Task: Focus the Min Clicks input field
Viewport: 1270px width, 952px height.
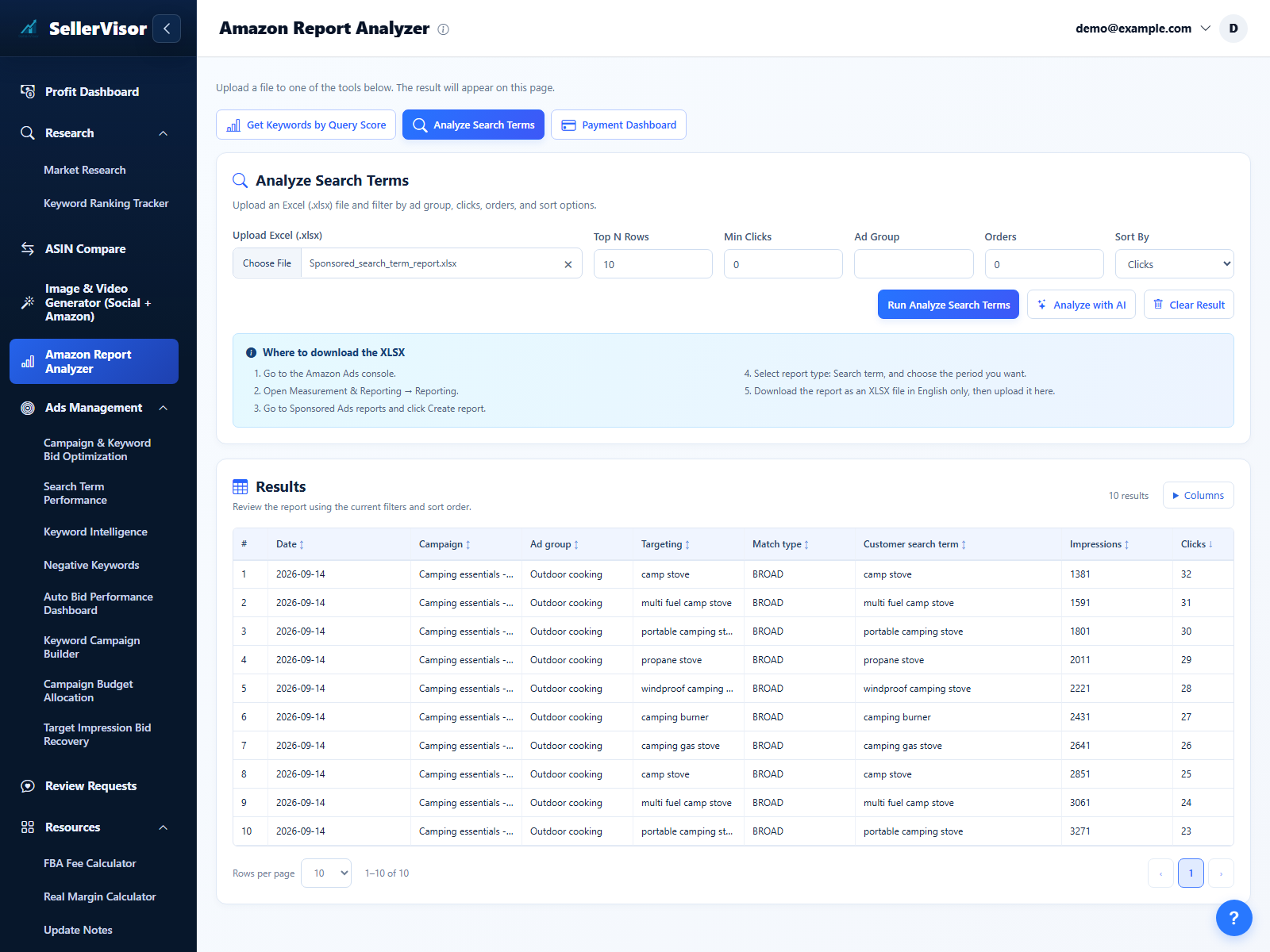Action: [x=783, y=264]
